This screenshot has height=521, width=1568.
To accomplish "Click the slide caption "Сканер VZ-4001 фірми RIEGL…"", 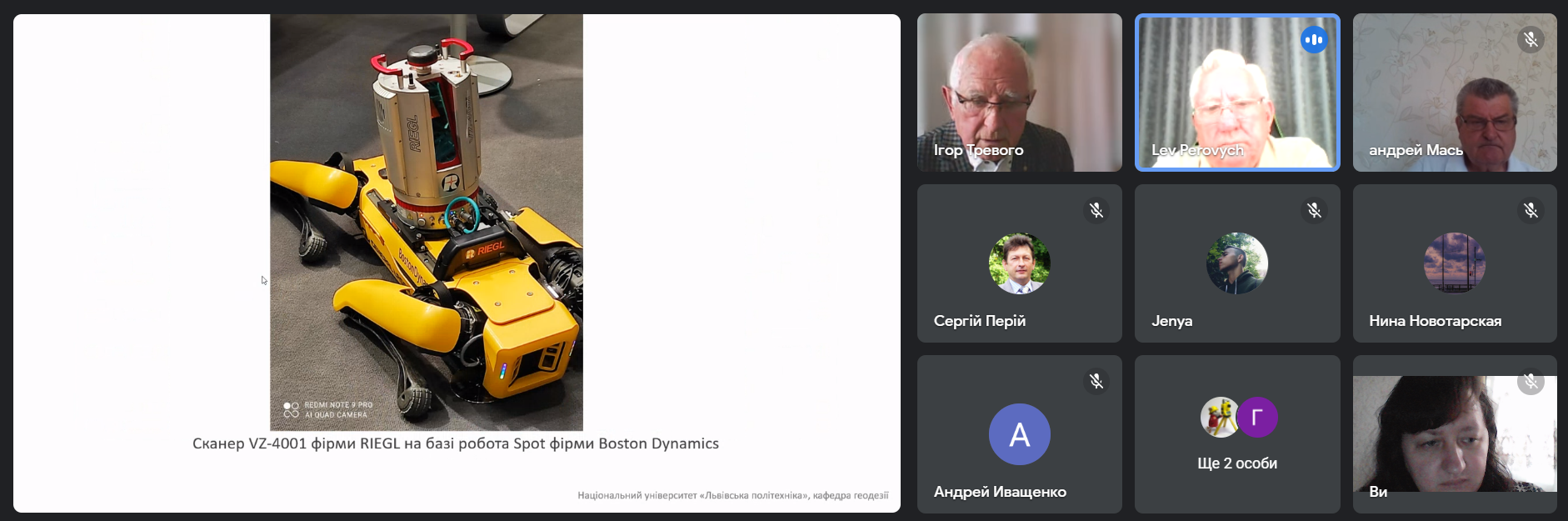I will click(x=456, y=443).
